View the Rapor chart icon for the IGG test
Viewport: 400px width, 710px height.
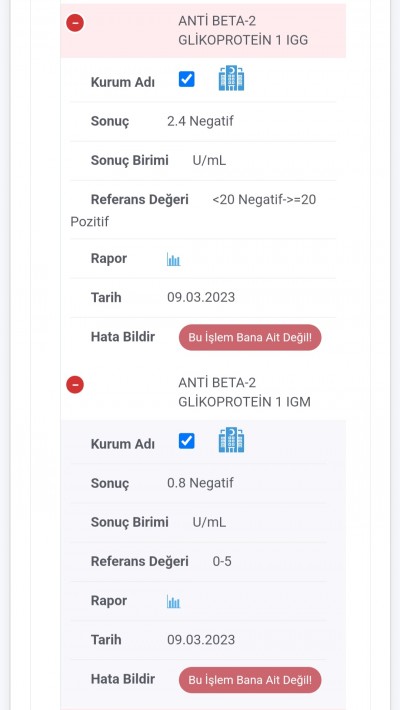tap(173, 259)
